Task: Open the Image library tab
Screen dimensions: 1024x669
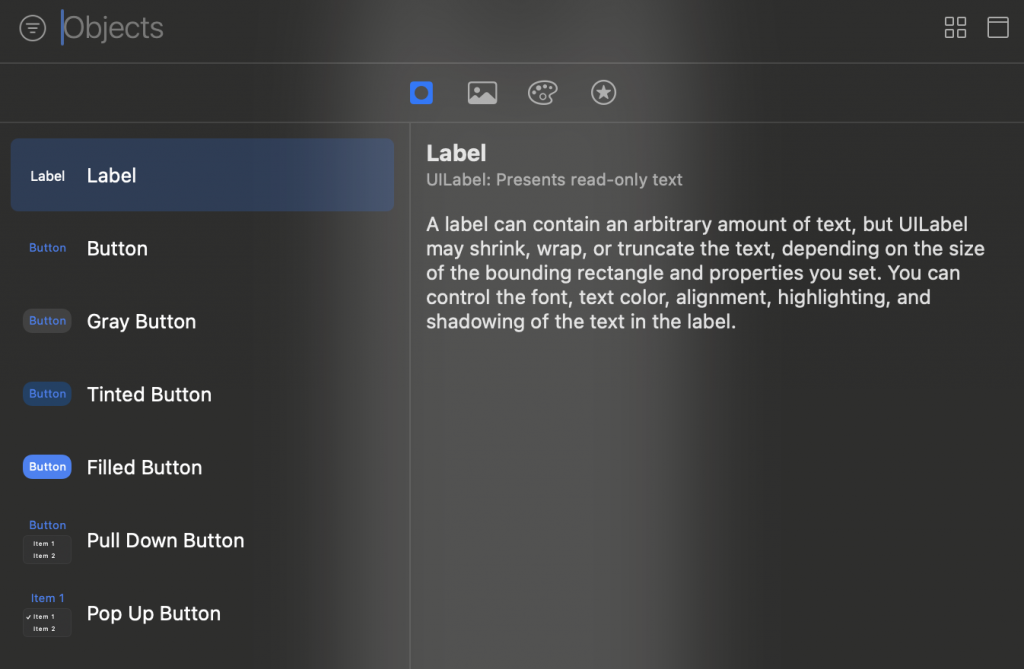Action: pyautogui.click(x=482, y=93)
